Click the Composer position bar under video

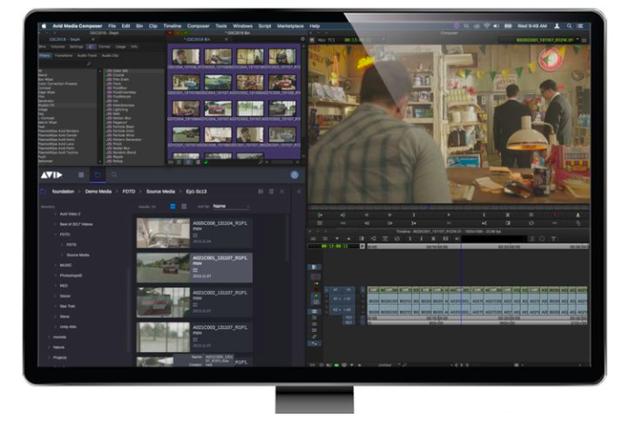(x=449, y=207)
